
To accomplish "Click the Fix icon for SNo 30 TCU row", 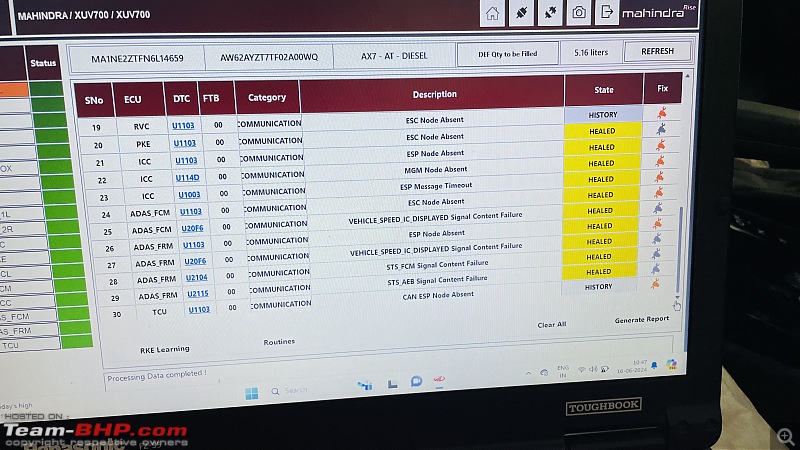I will tap(655, 284).
